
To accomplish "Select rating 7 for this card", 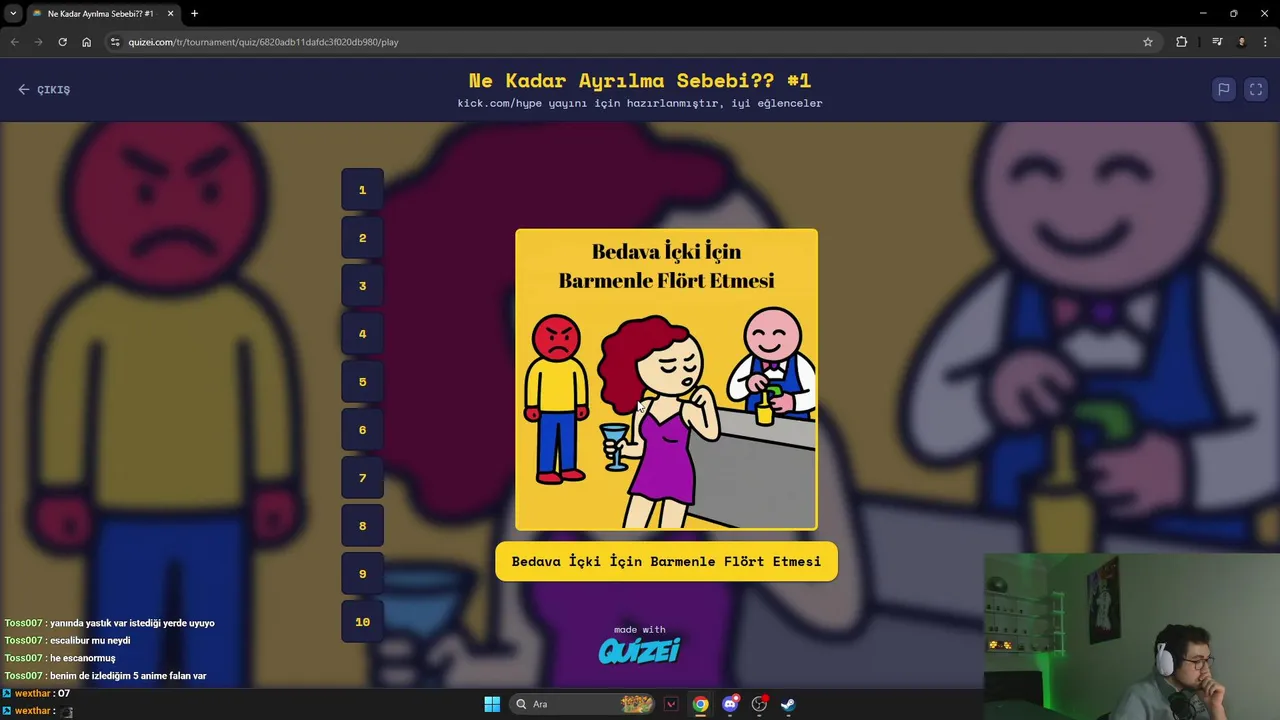I will (362, 478).
